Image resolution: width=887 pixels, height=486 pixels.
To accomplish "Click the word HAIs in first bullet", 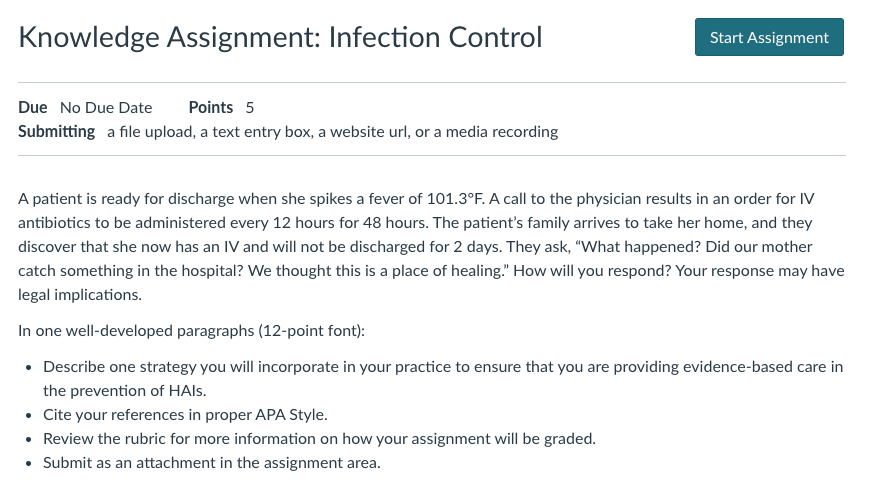I will click(x=187, y=391).
